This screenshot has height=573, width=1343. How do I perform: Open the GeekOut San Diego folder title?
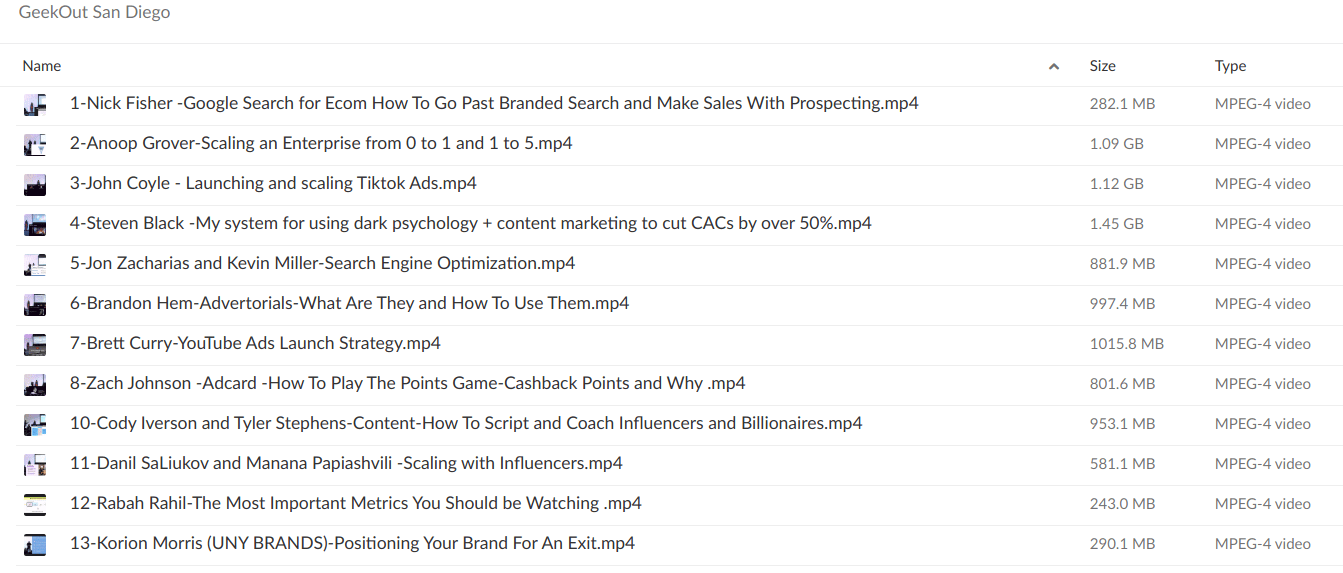(94, 13)
